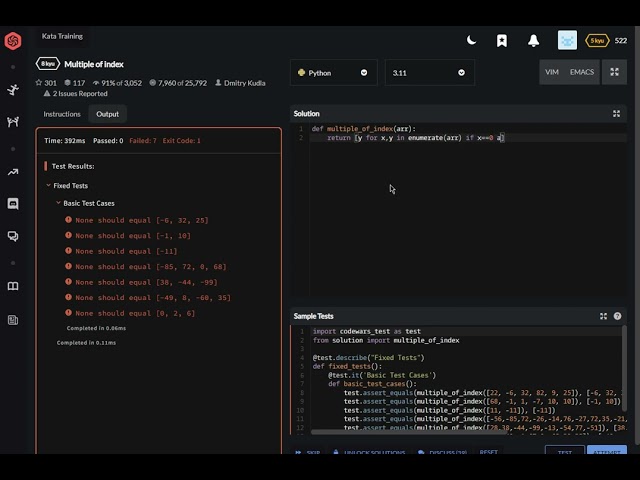Click the 7,960 of 25,792 completions stat
This screenshot has width=640, height=480.
point(178,83)
